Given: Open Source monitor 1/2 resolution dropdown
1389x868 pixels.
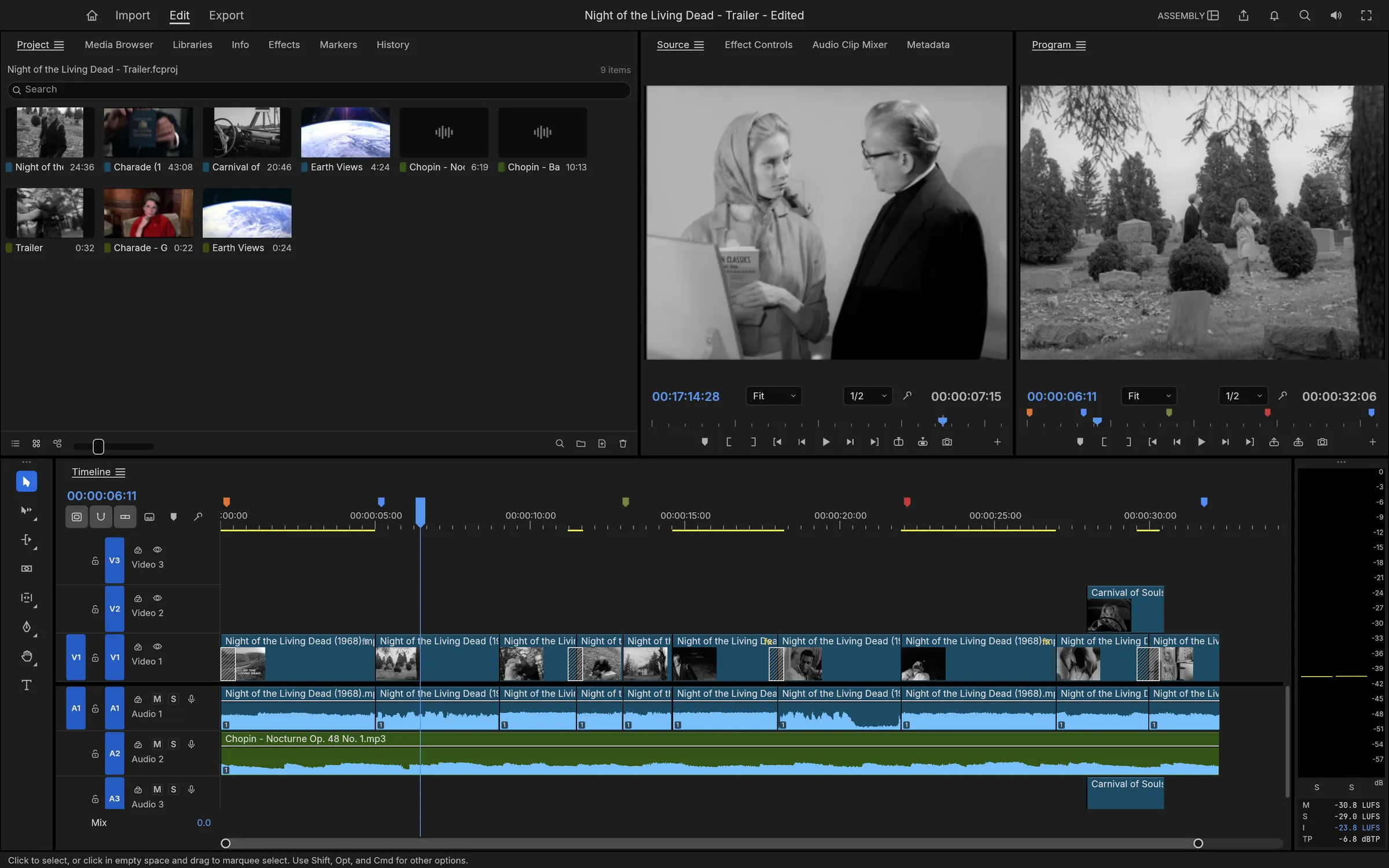Looking at the screenshot, I should [x=868, y=396].
